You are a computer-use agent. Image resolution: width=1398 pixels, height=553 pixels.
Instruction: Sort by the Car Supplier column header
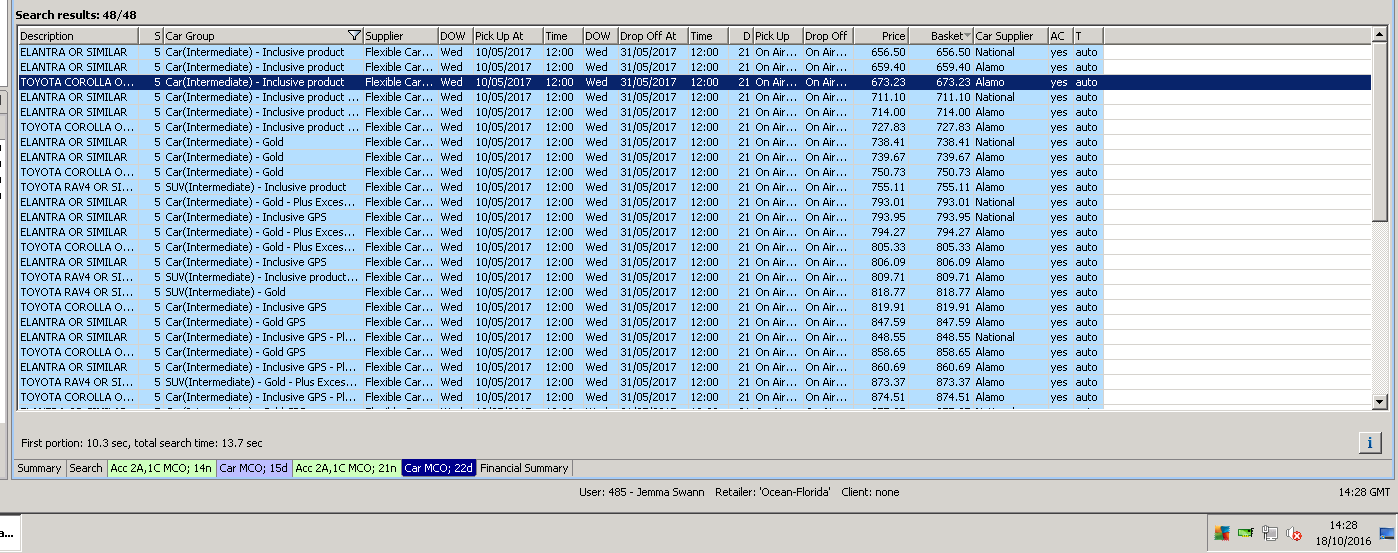(x=1010, y=36)
